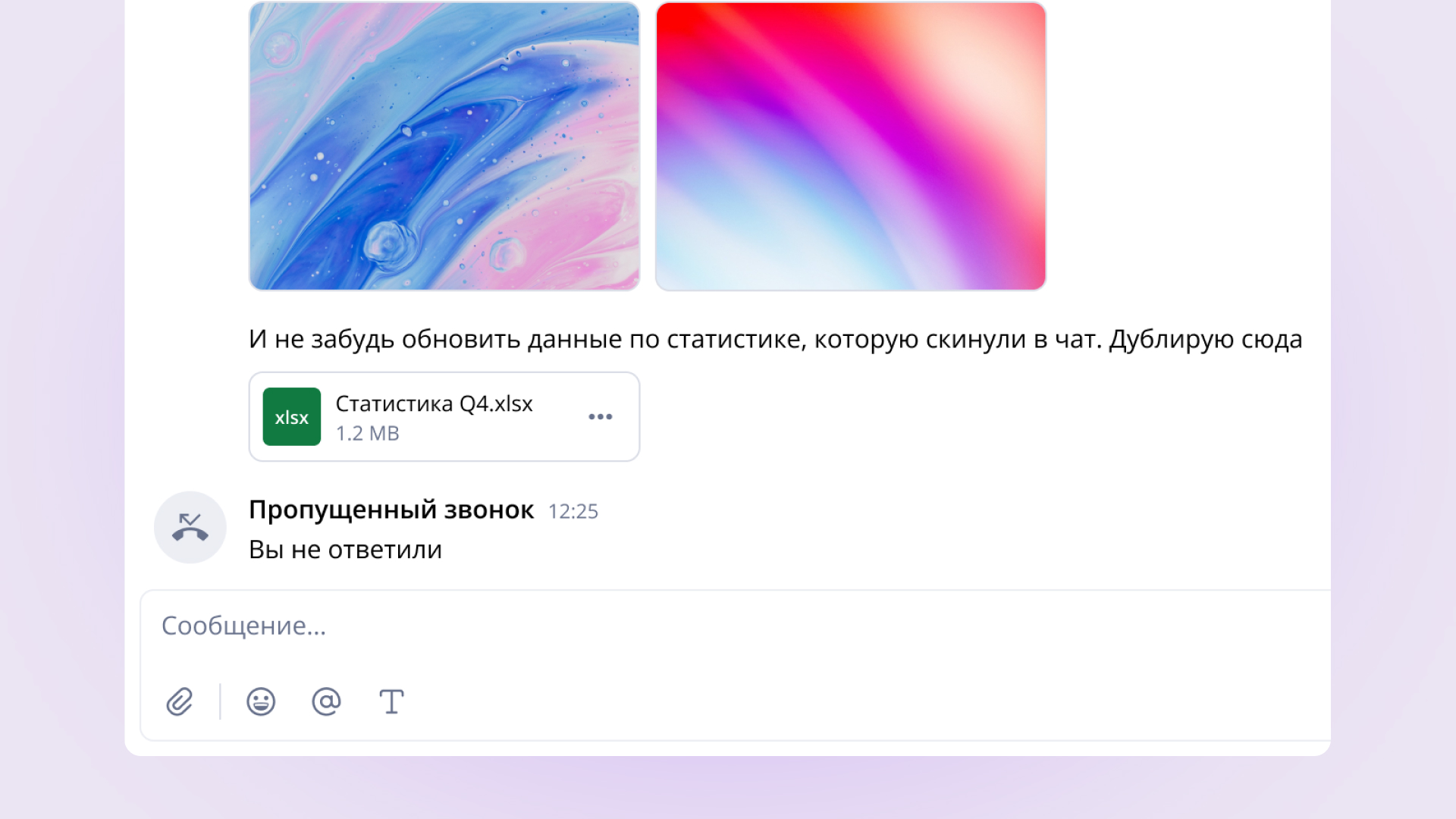Click the words Дублирую сюда in the message
1456x819 pixels.
pyautogui.click(x=1206, y=339)
